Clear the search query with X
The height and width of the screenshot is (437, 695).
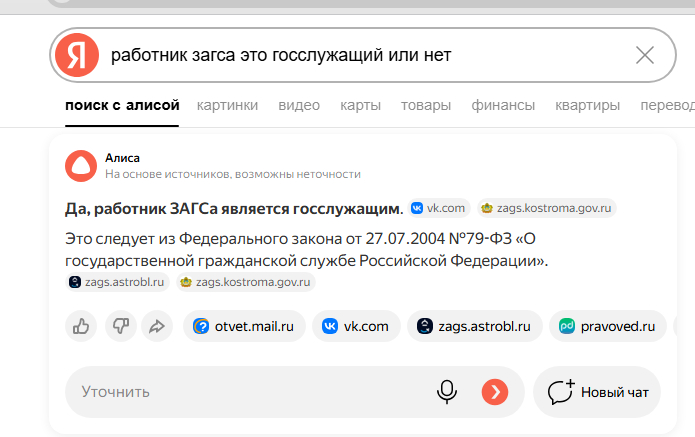click(x=645, y=55)
